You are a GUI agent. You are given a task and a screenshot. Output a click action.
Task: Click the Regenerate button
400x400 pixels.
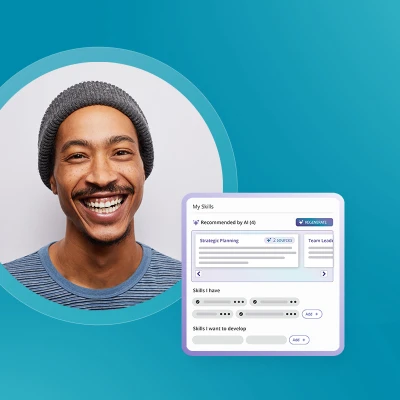pyautogui.click(x=314, y=222)
